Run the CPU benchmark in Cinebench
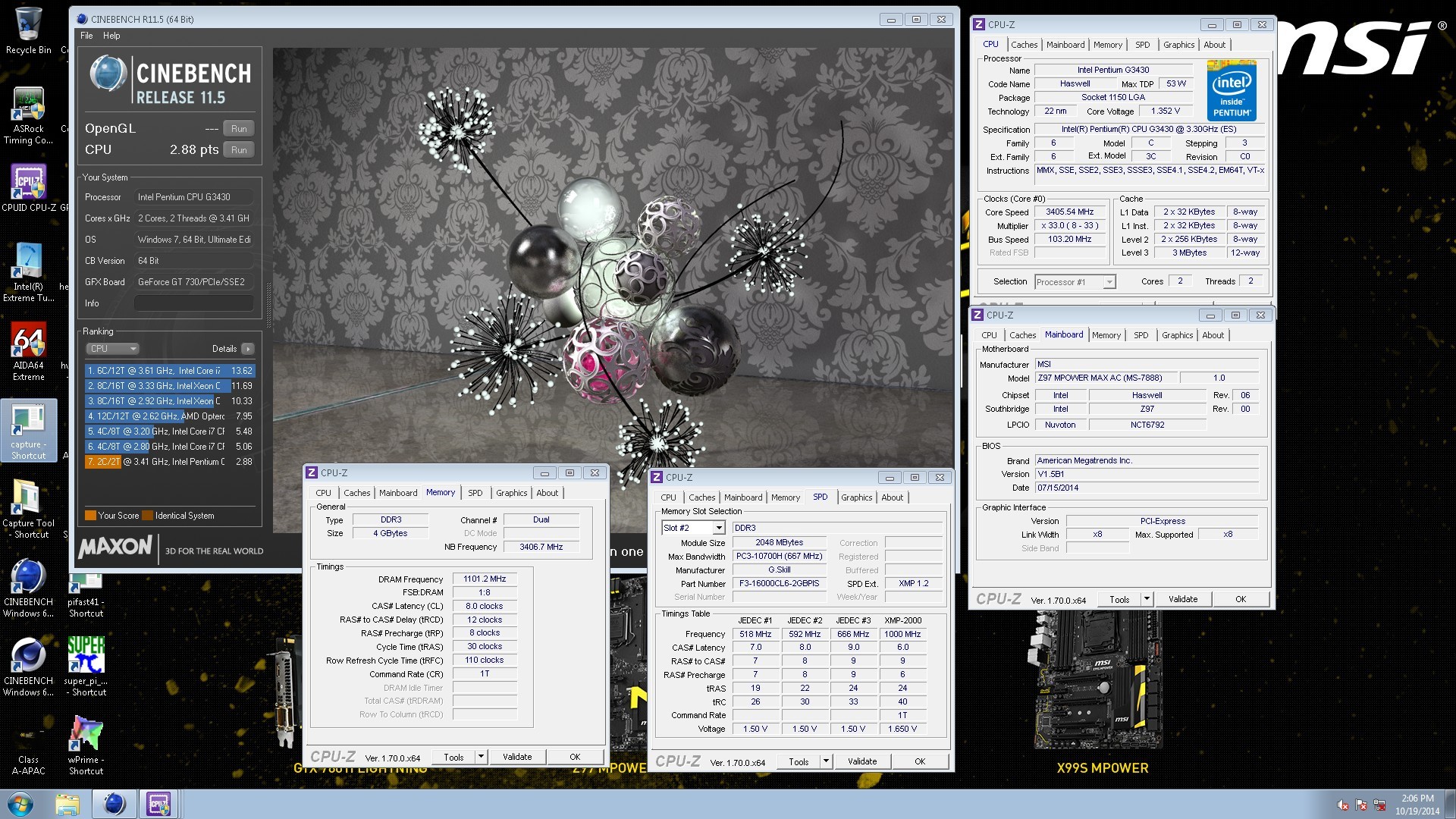Image resolution: width=1456 pixels, height=819 pixels. (x=239, y=150)
